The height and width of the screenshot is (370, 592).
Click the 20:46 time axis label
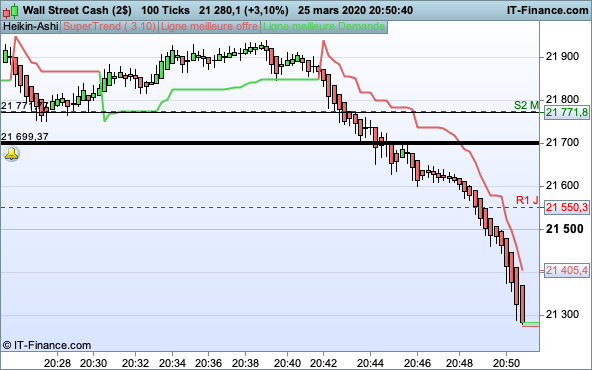[x=417, y=363]
